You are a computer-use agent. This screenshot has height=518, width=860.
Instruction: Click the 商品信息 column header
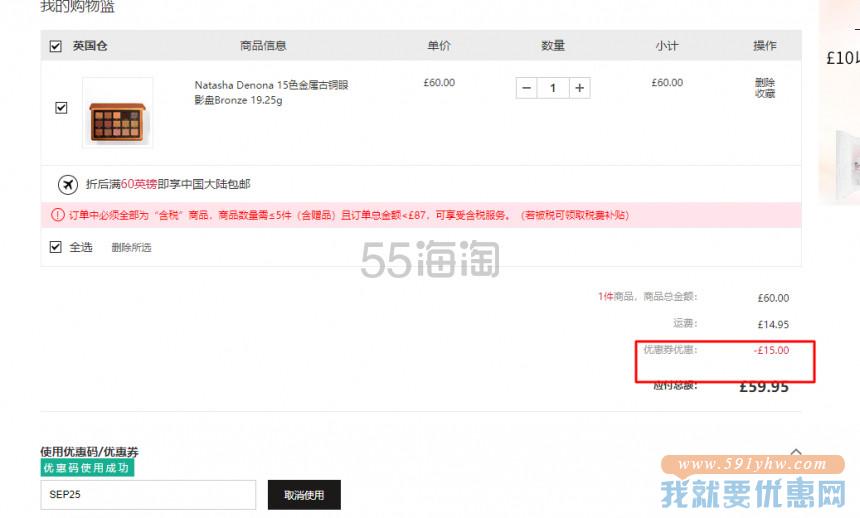(263, 46)
